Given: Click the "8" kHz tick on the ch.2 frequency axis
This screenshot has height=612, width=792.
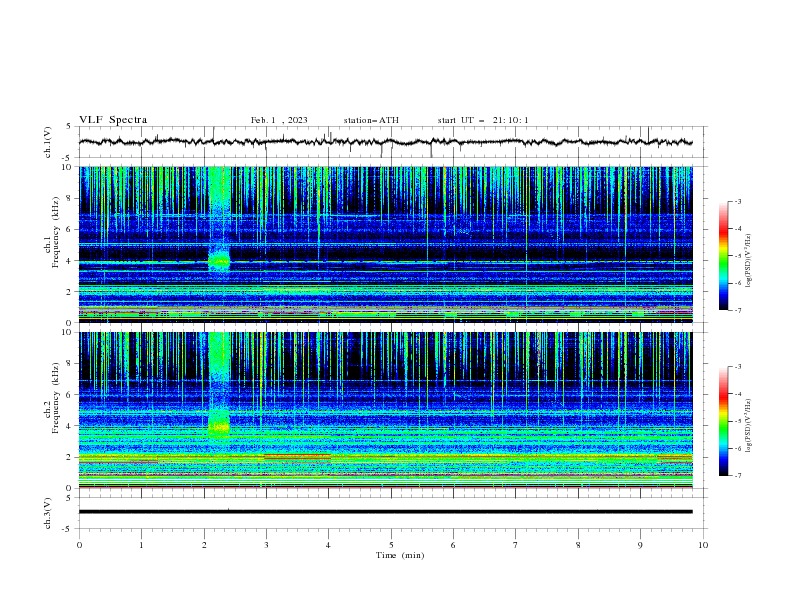Looking at the screenshot, I should click(x=69, y=364).
